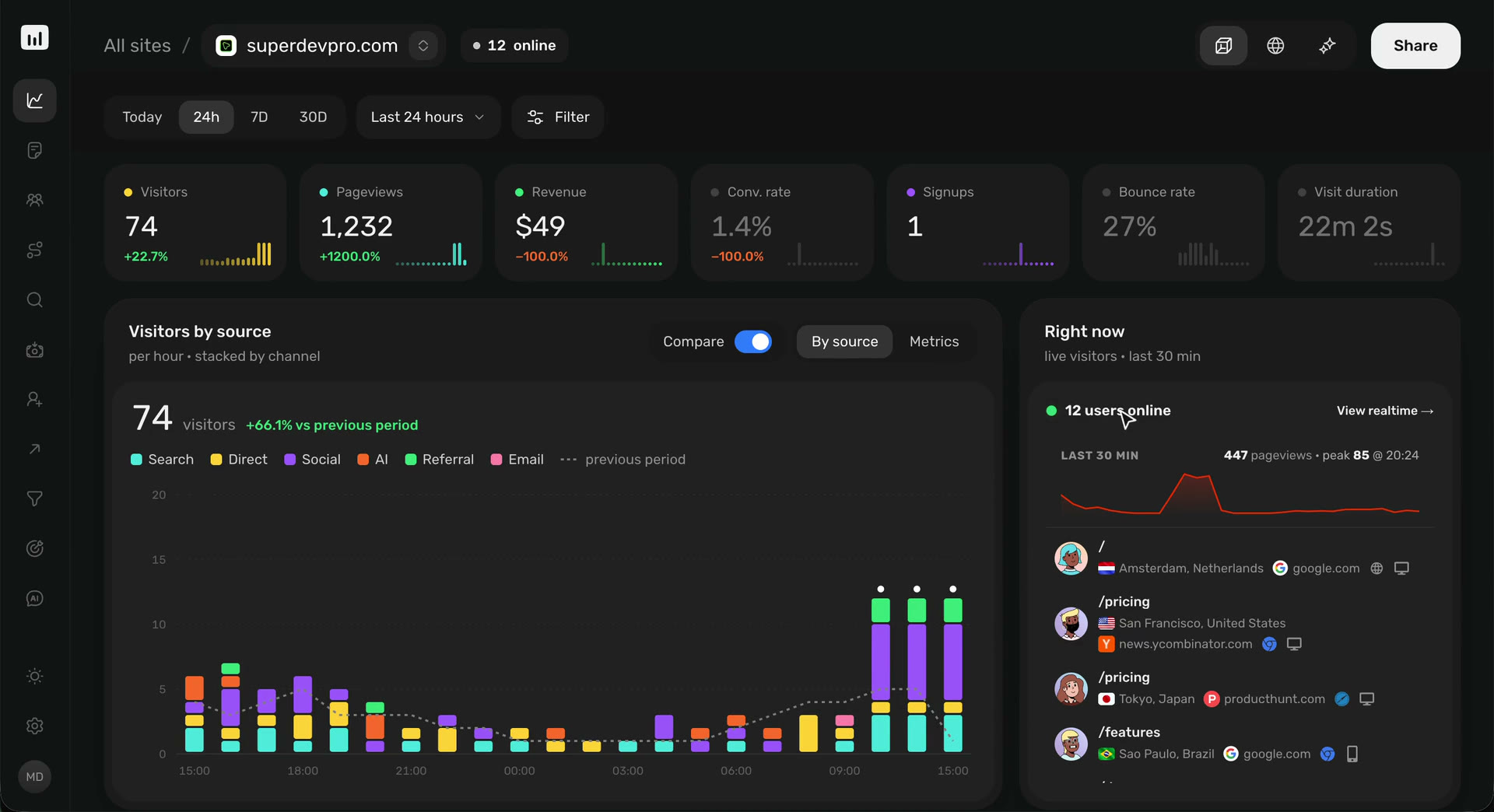This screenshot has width=1494, height=812.
Task: Open settings gear in sidebar
Action: 34,726
